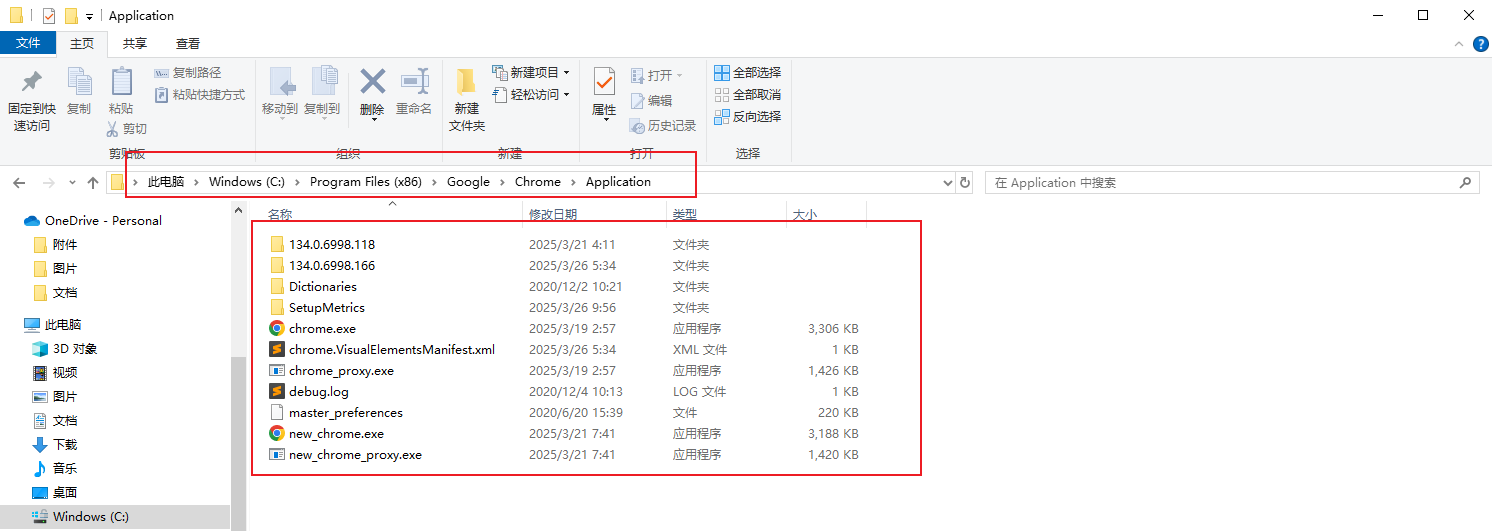Click the back navigation arrow
Screen dimensions: 1492x531
point(18,183)
